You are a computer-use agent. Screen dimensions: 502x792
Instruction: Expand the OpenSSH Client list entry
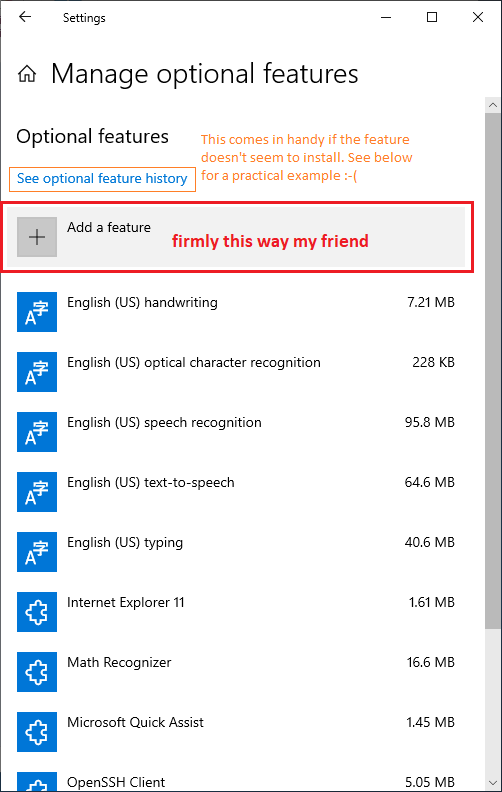(x=236, y=782)
